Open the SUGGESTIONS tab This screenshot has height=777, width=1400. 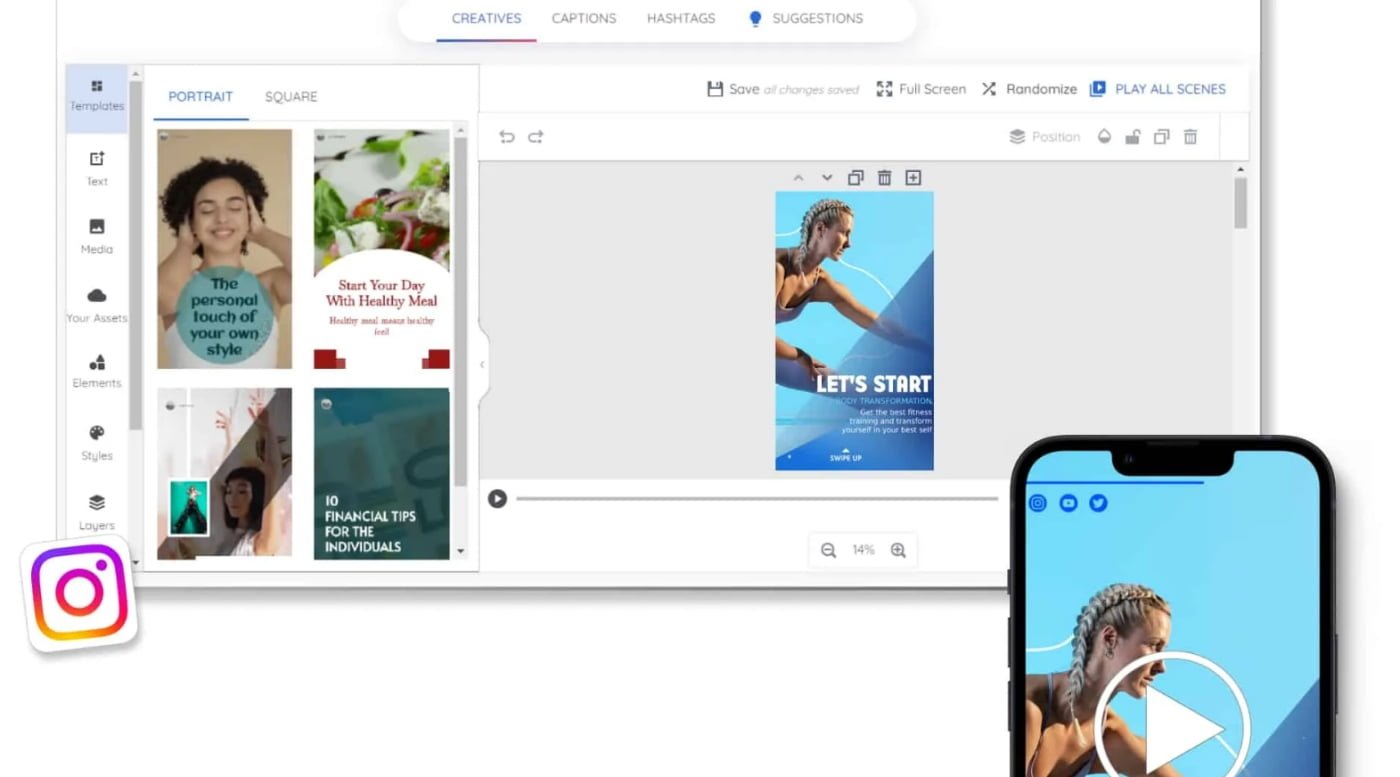point(806,18)
